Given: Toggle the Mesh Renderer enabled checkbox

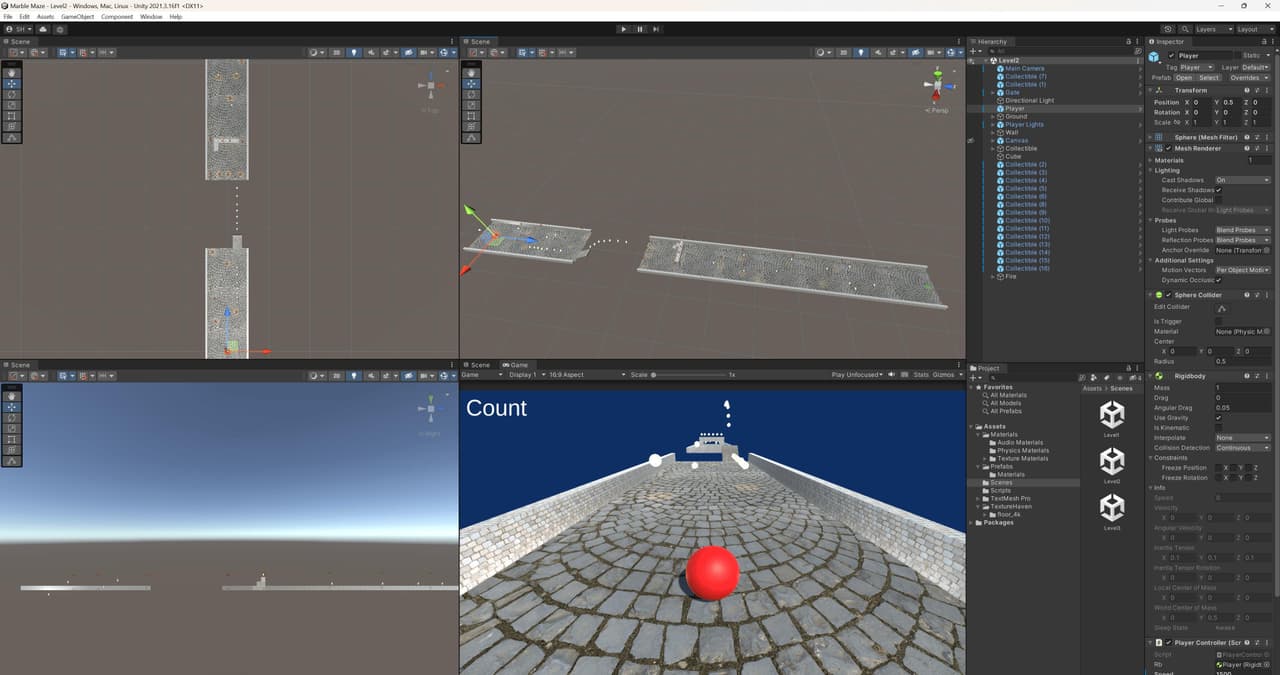Looking at the screenshot, I should pyautogui.click(x=1168, y=148).
